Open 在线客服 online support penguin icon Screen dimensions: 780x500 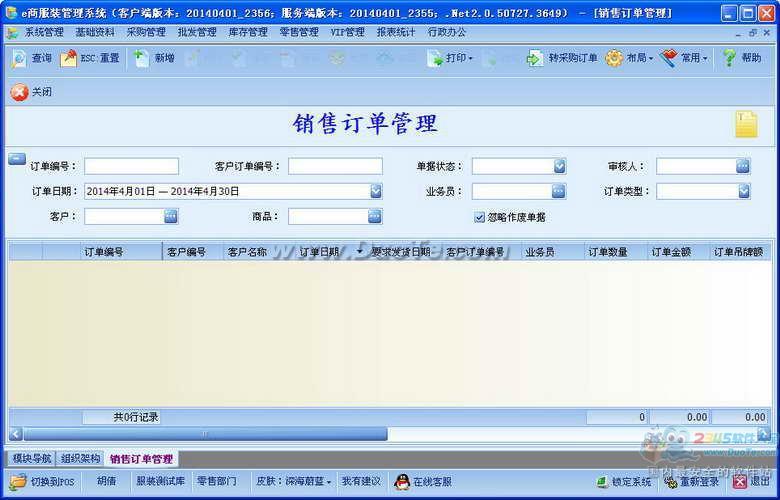click(402, 482)
